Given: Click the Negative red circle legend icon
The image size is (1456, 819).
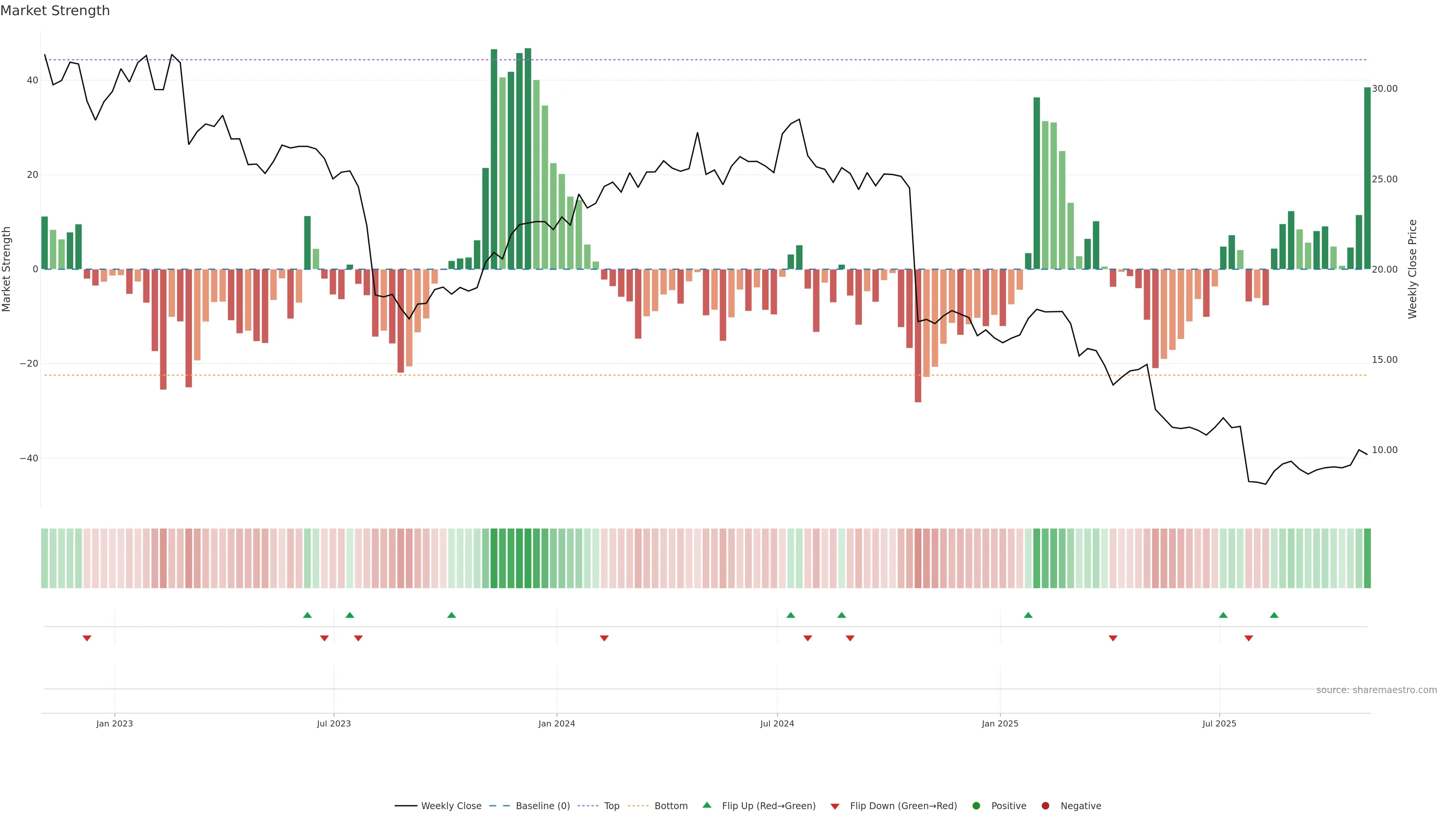Looking at the screenshot, I should [1045, 805].
